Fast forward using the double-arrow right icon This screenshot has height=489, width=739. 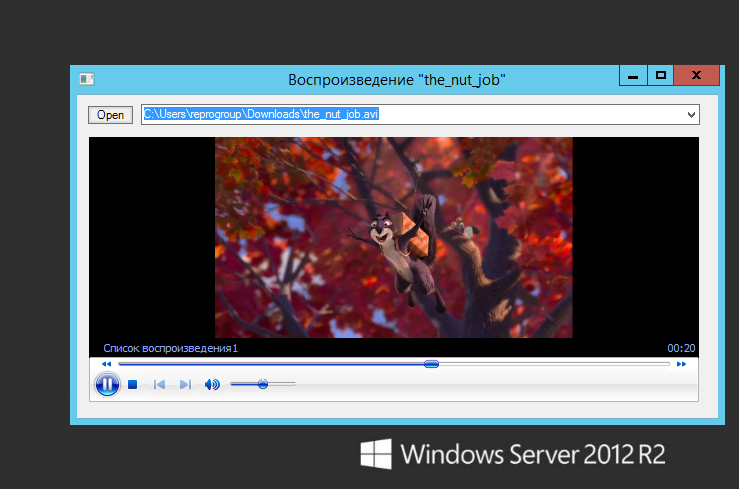[x=682, y=364]
